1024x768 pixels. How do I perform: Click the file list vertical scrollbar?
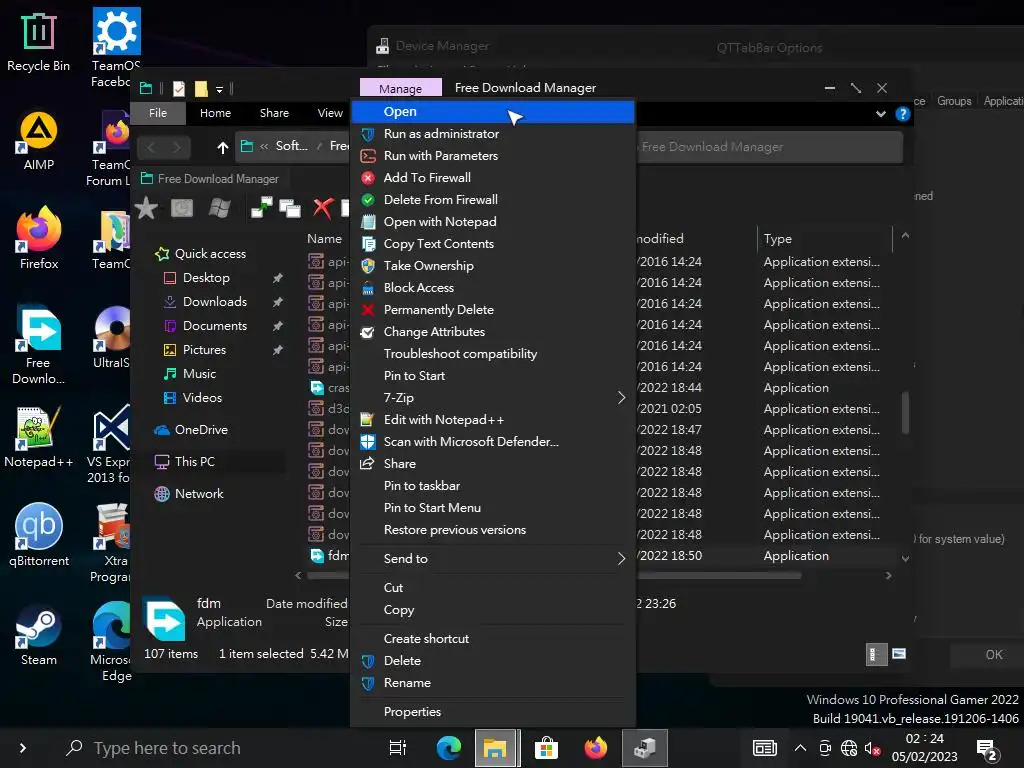[x=905, y=411]
